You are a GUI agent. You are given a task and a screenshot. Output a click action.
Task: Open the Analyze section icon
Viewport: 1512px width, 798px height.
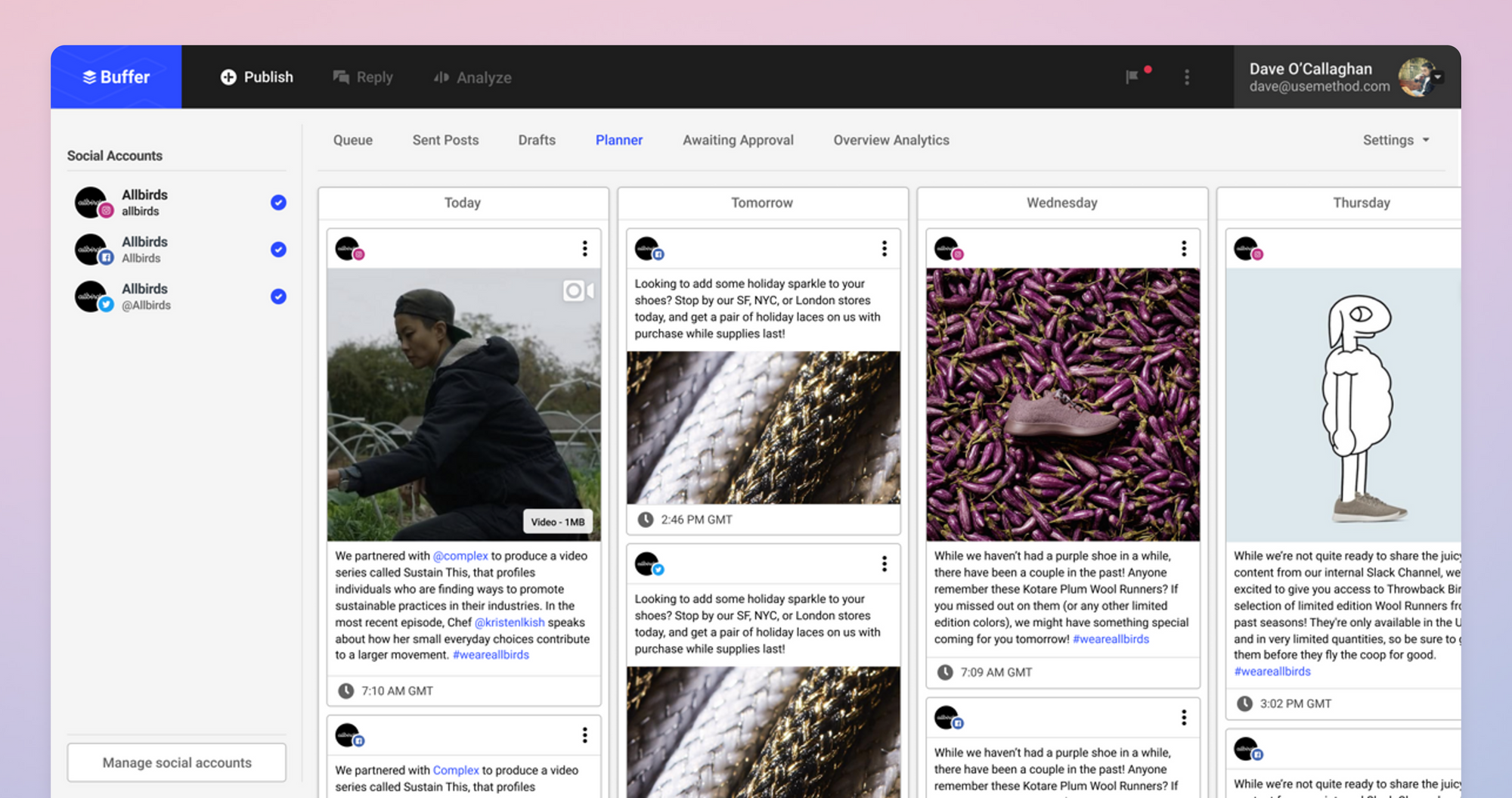[441, 77]
